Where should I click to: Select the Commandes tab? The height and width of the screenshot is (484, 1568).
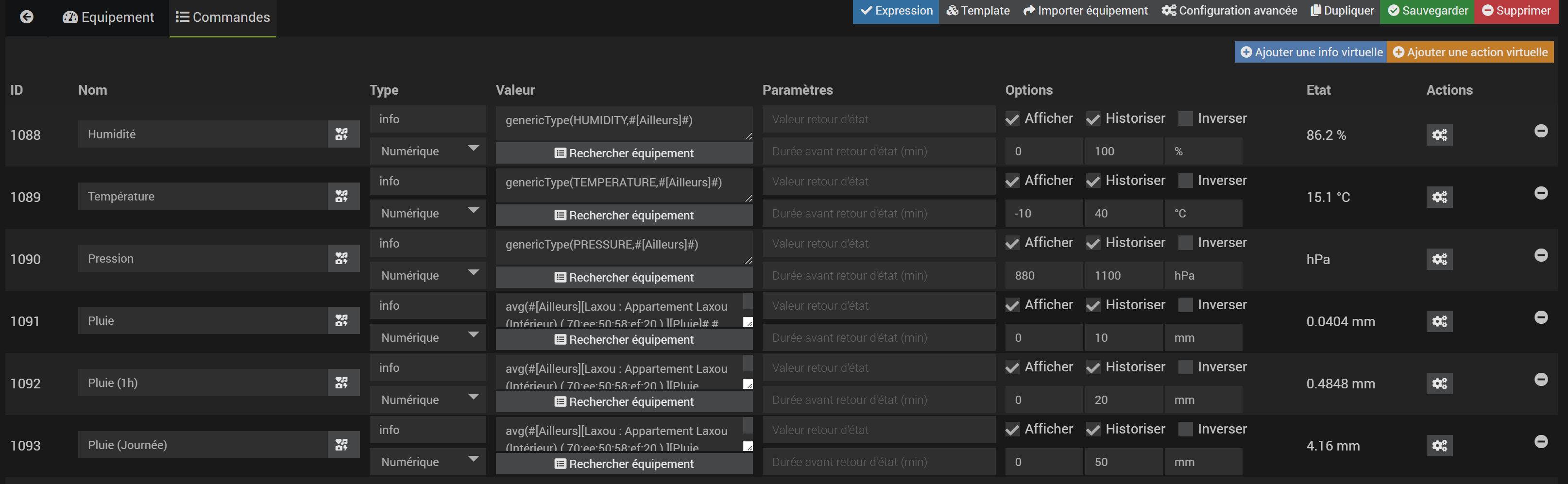click(x=223, y=17)
